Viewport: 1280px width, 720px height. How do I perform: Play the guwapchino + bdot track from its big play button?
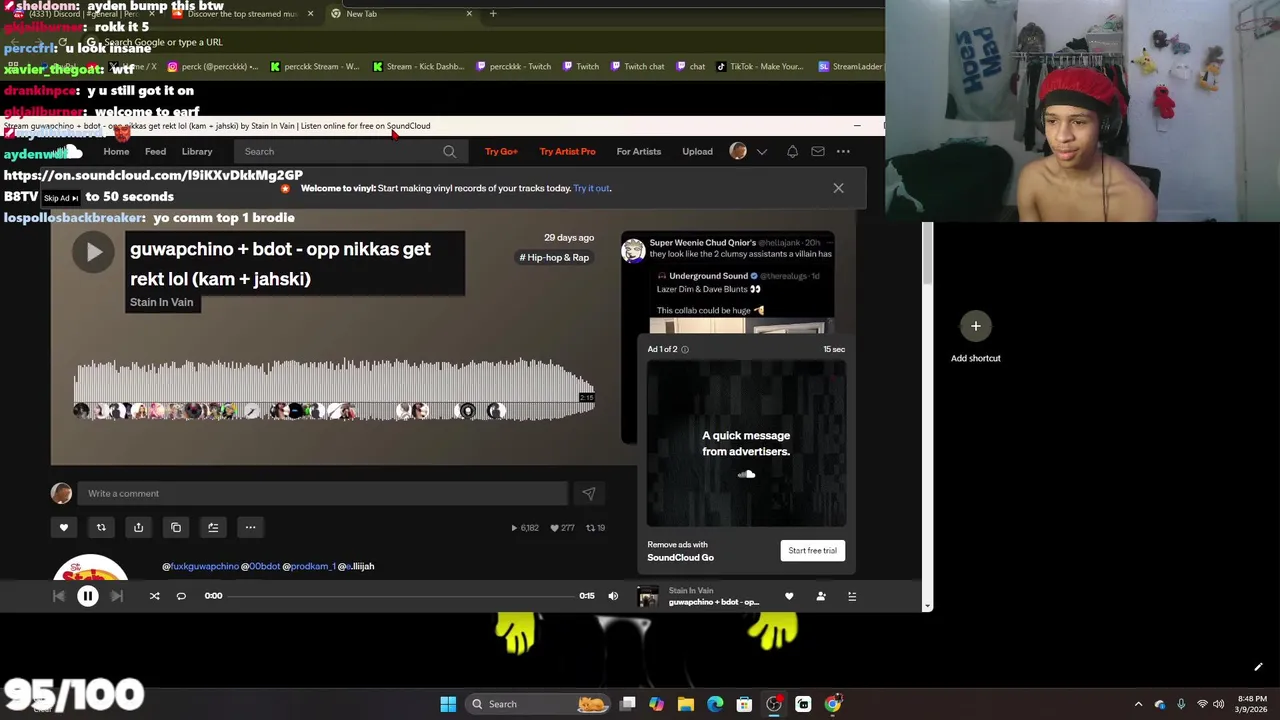94,252
